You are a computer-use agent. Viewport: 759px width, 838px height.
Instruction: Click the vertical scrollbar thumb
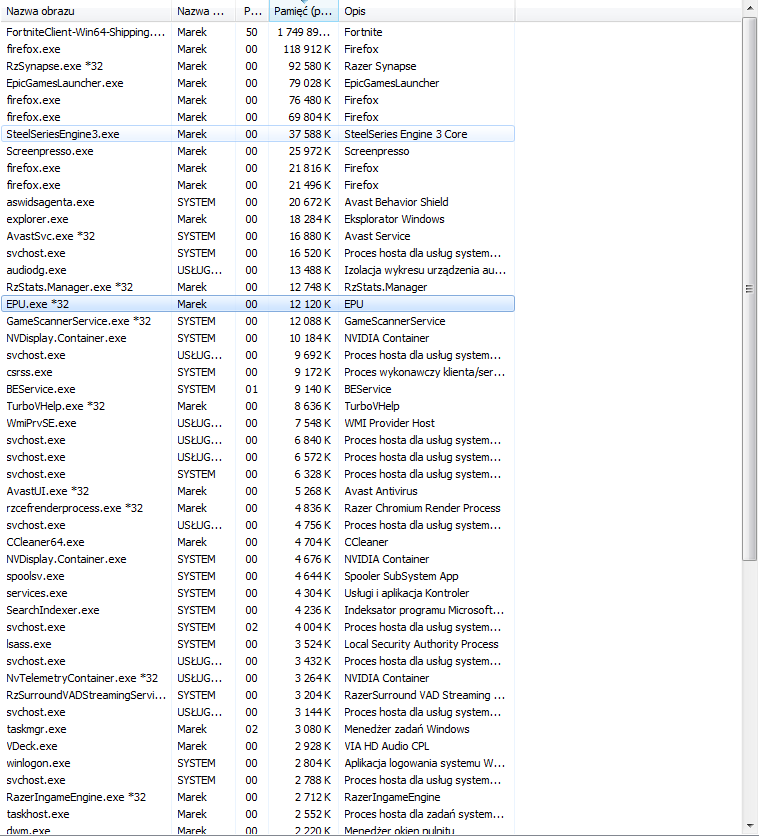[x=749, y=289]
